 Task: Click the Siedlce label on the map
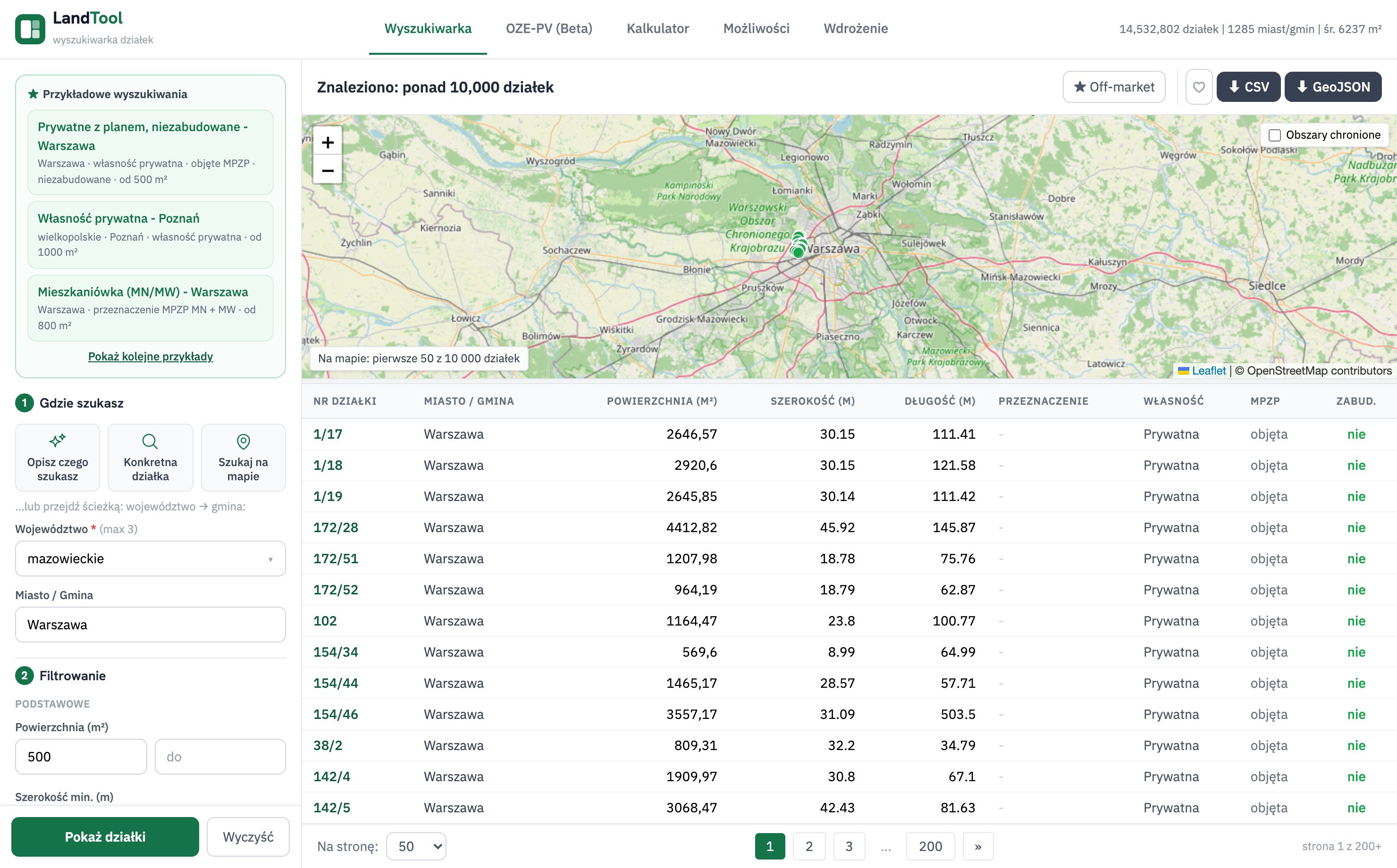[1267, 285]
